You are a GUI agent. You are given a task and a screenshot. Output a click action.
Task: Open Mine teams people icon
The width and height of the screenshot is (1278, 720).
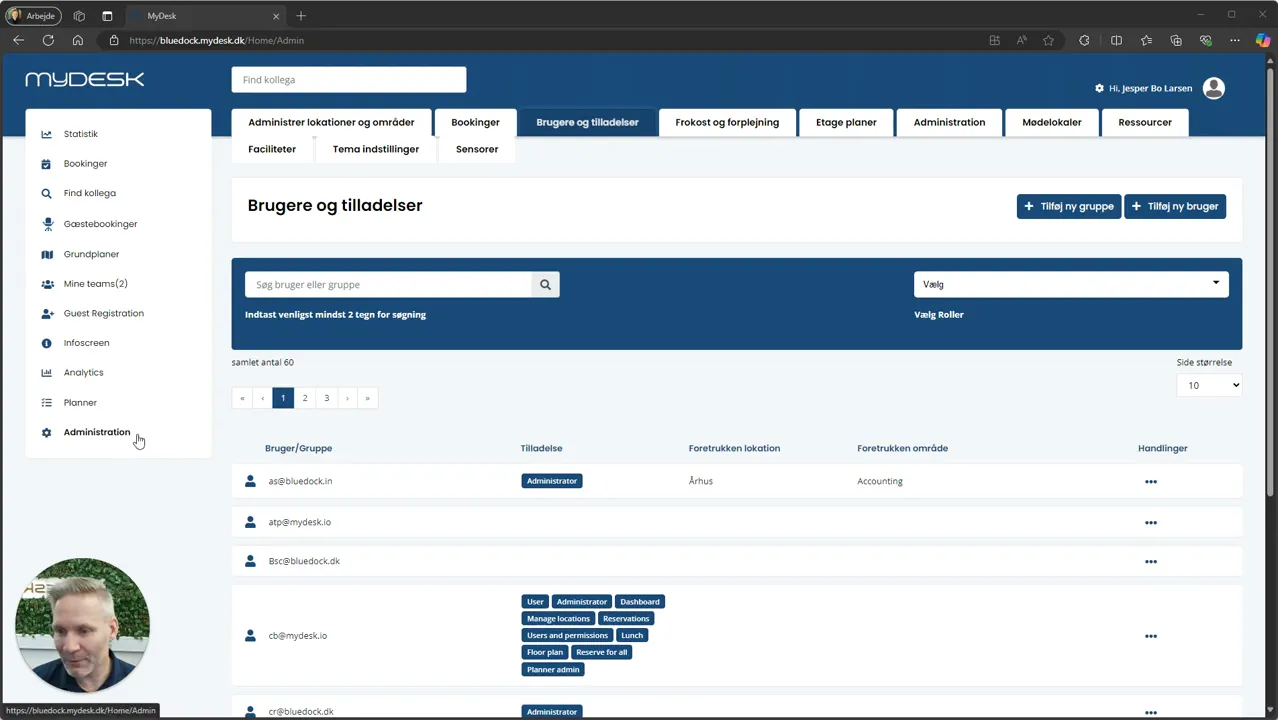46,284
